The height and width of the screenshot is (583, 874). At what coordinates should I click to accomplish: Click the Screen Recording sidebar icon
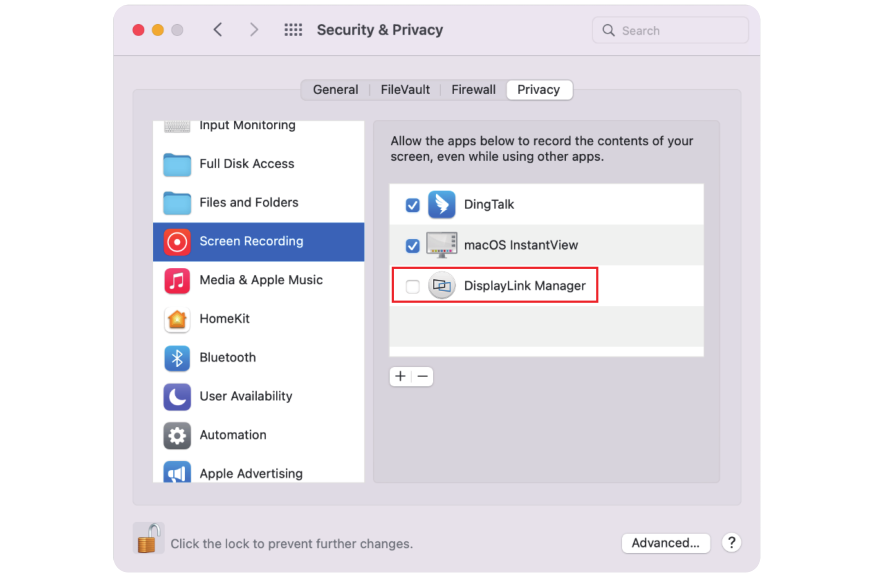coord(177,241)
